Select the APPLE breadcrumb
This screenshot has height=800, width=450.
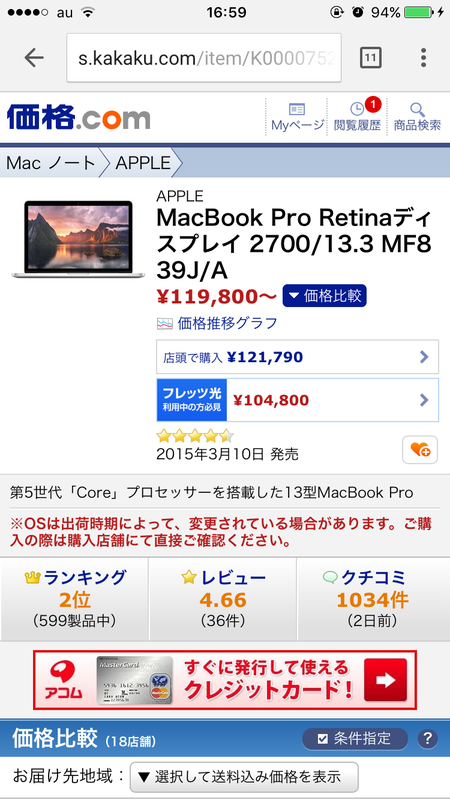click(143, 163)
